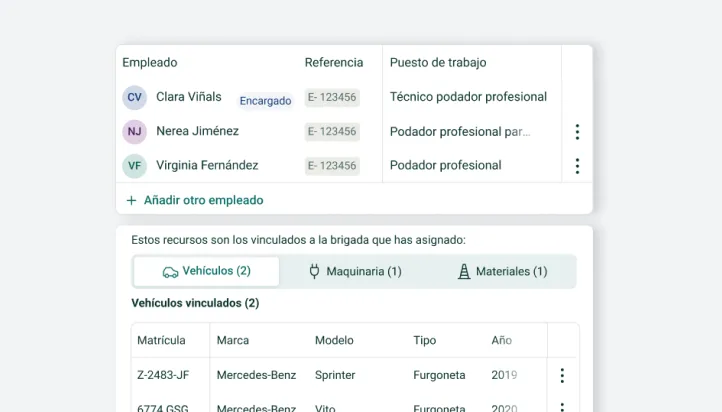Click Clara Viñals reference E- 123456

332,97
